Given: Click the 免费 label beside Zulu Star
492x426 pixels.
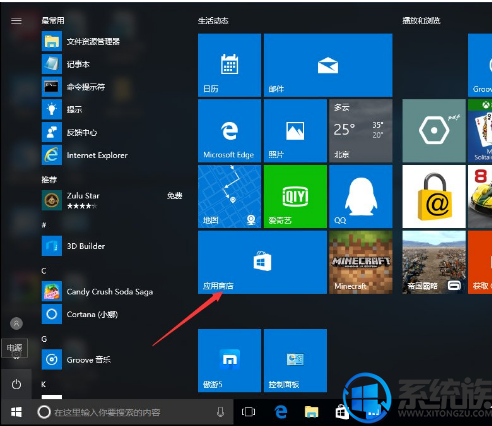Looking at the screenshot, I should (175, 196).
